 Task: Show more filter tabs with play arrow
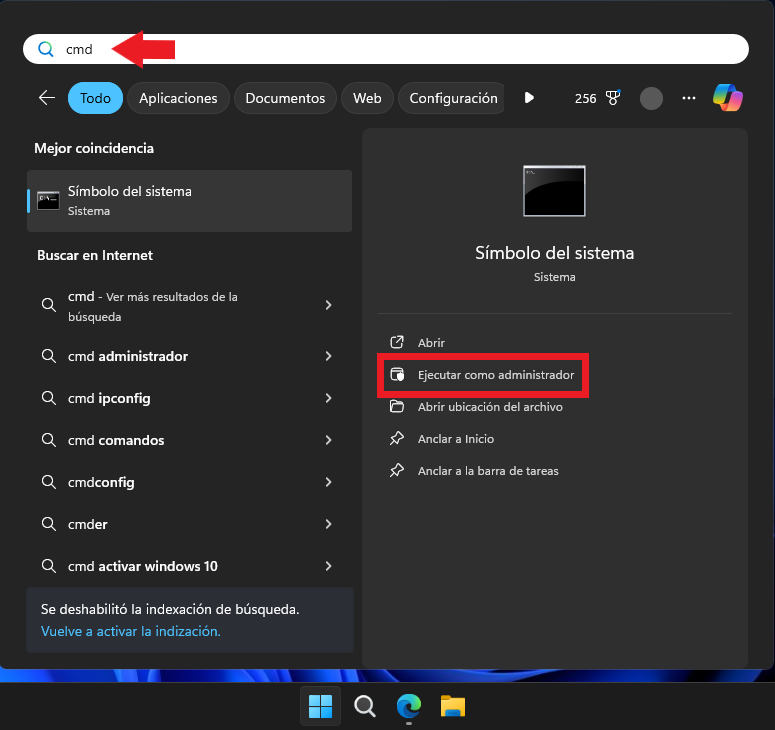click(x=529, y=98)
